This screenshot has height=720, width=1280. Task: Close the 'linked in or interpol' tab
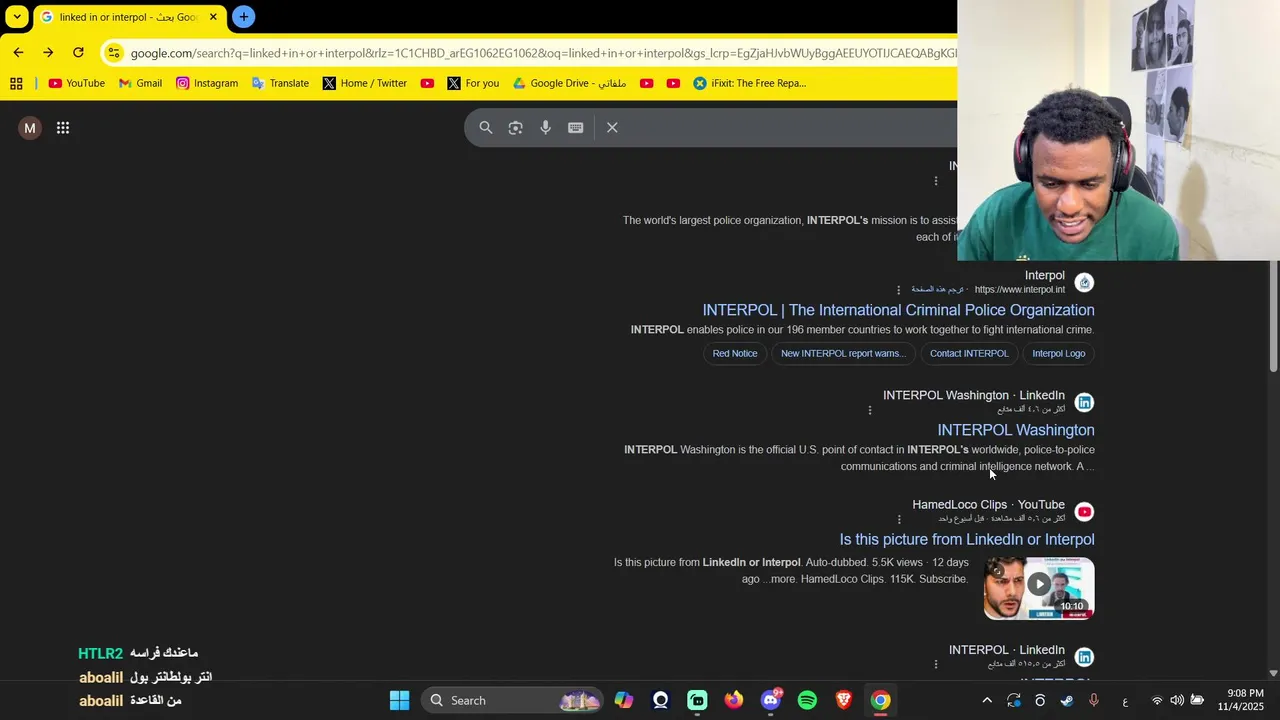[213, 17]
